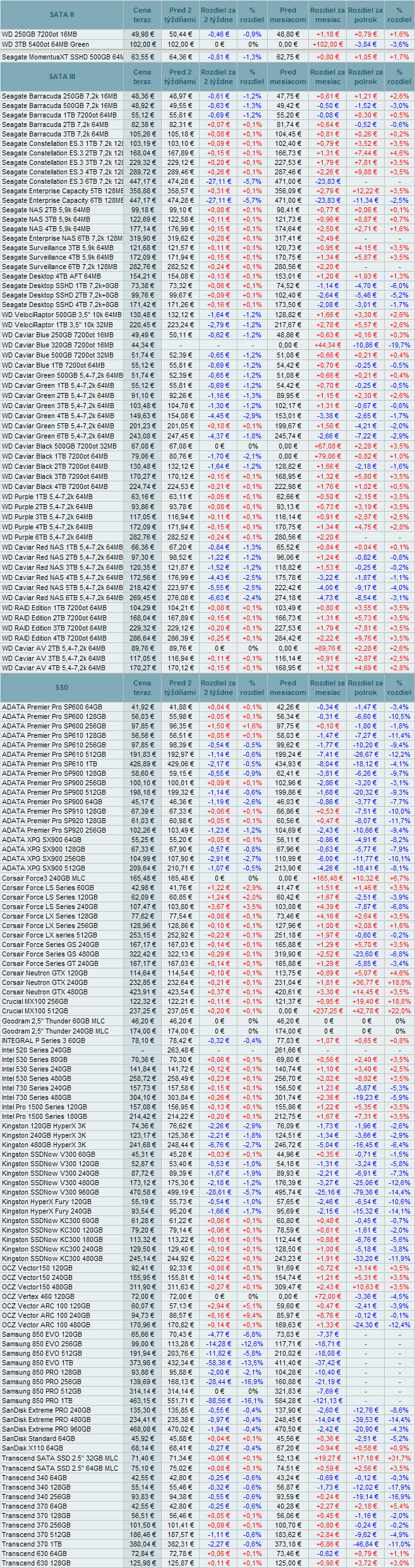415x1568 pixels.
Task: Click "OCZ Vector ARC 100 240GB" name
Action: (46, 1315)
